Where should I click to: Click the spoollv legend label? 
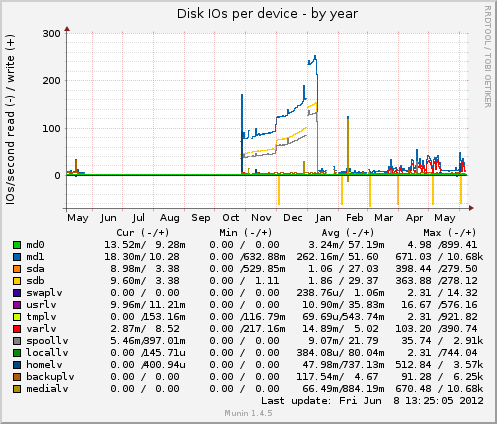47,341
